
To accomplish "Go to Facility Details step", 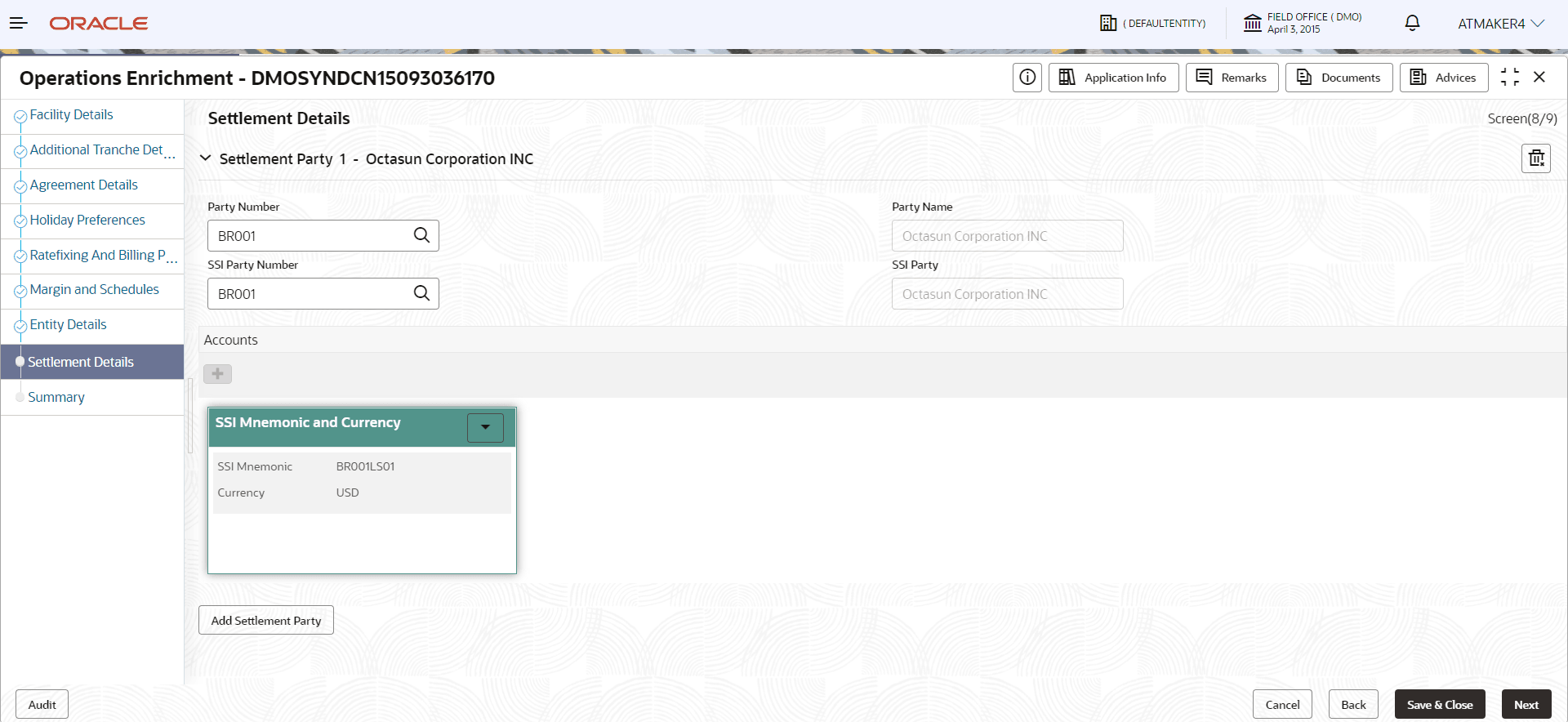I will tap(71, 115).
